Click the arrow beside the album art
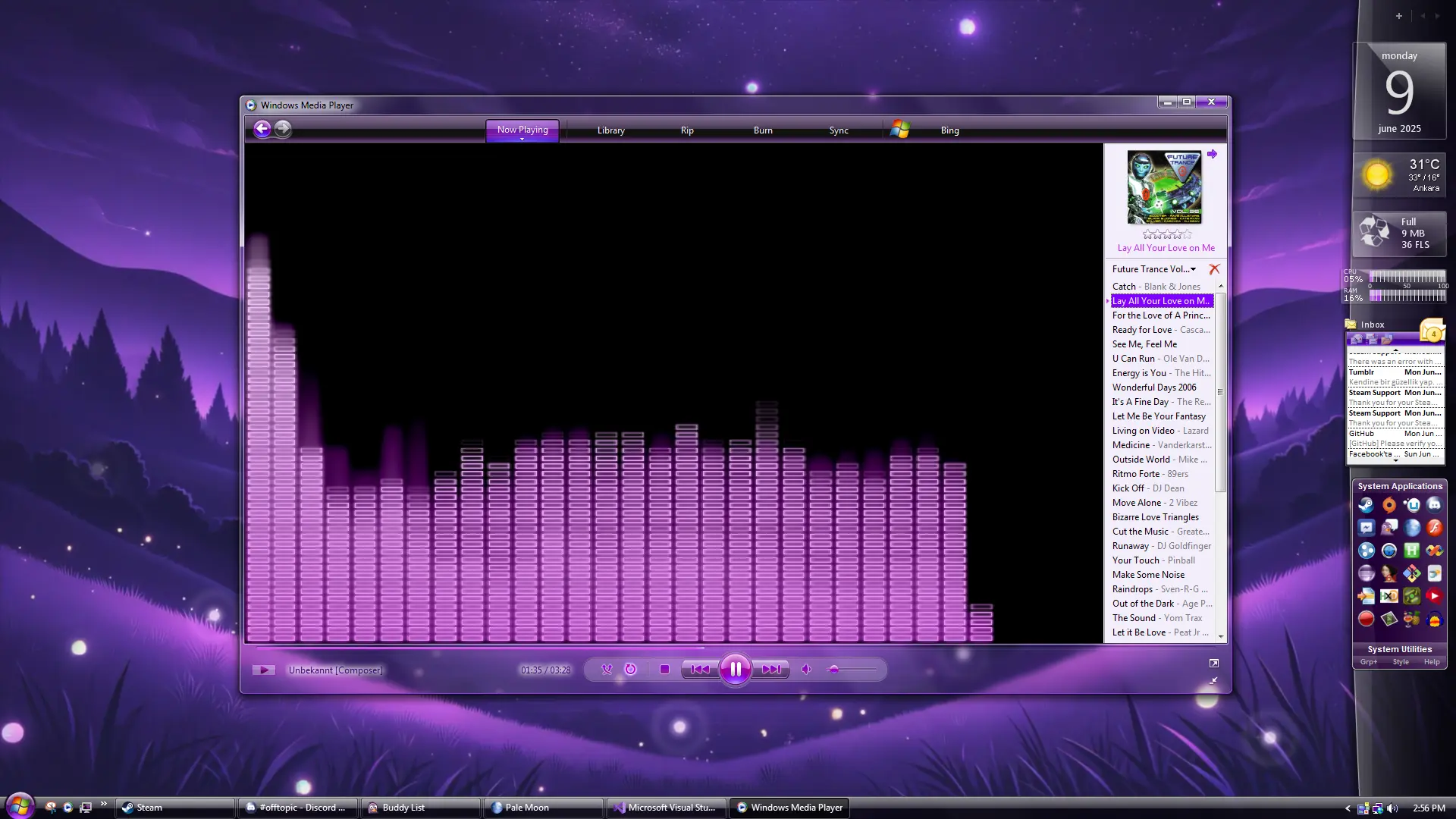The image size is (1456, 819). tap(1212, 154)
